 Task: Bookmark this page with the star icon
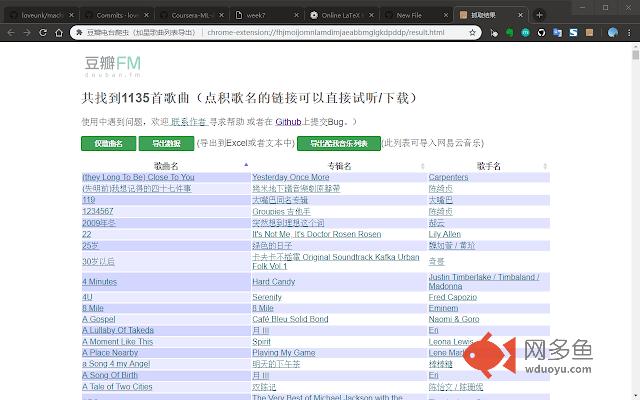click(x=472, y=33)
